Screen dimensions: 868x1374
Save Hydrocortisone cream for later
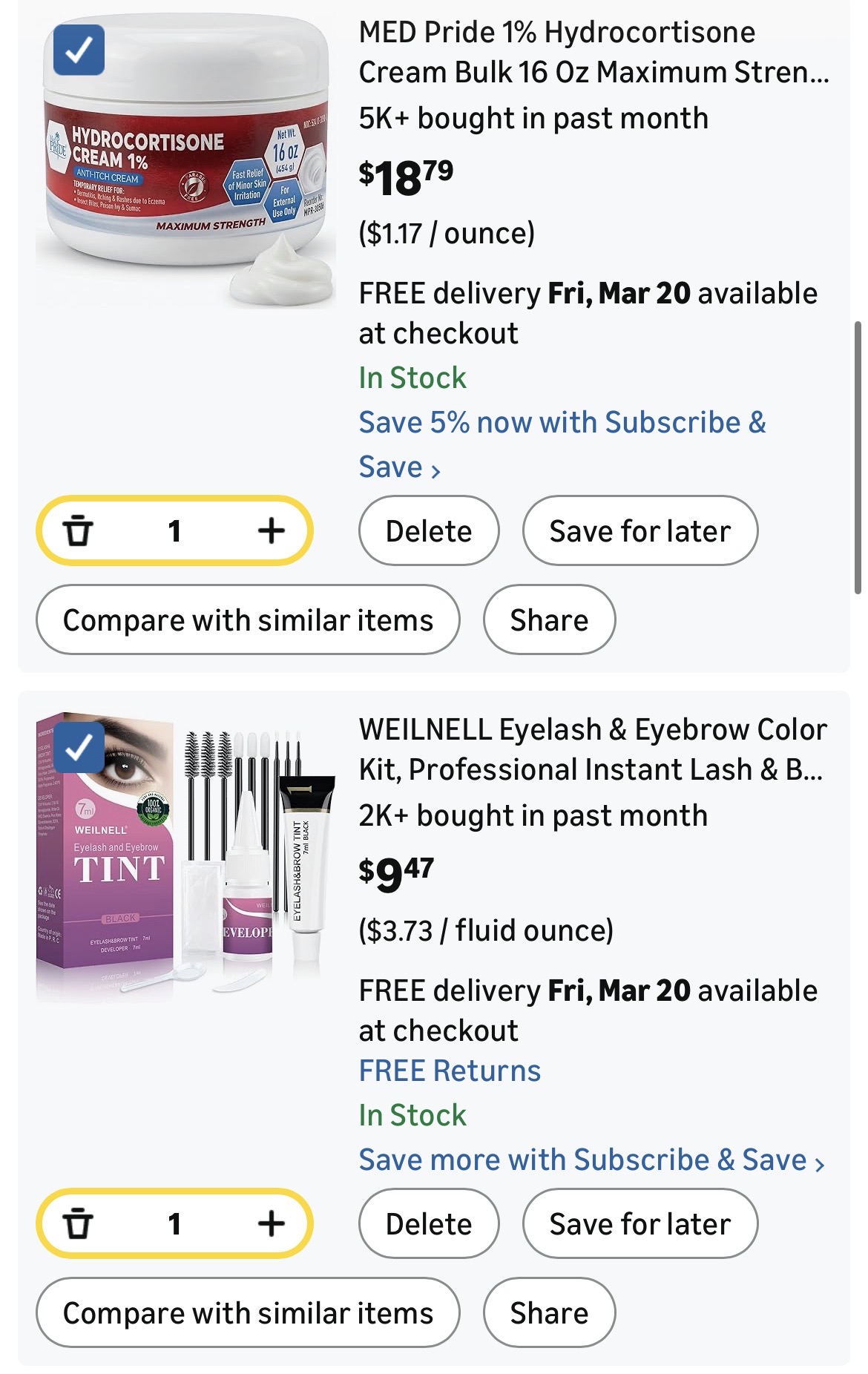click(640, 530)
